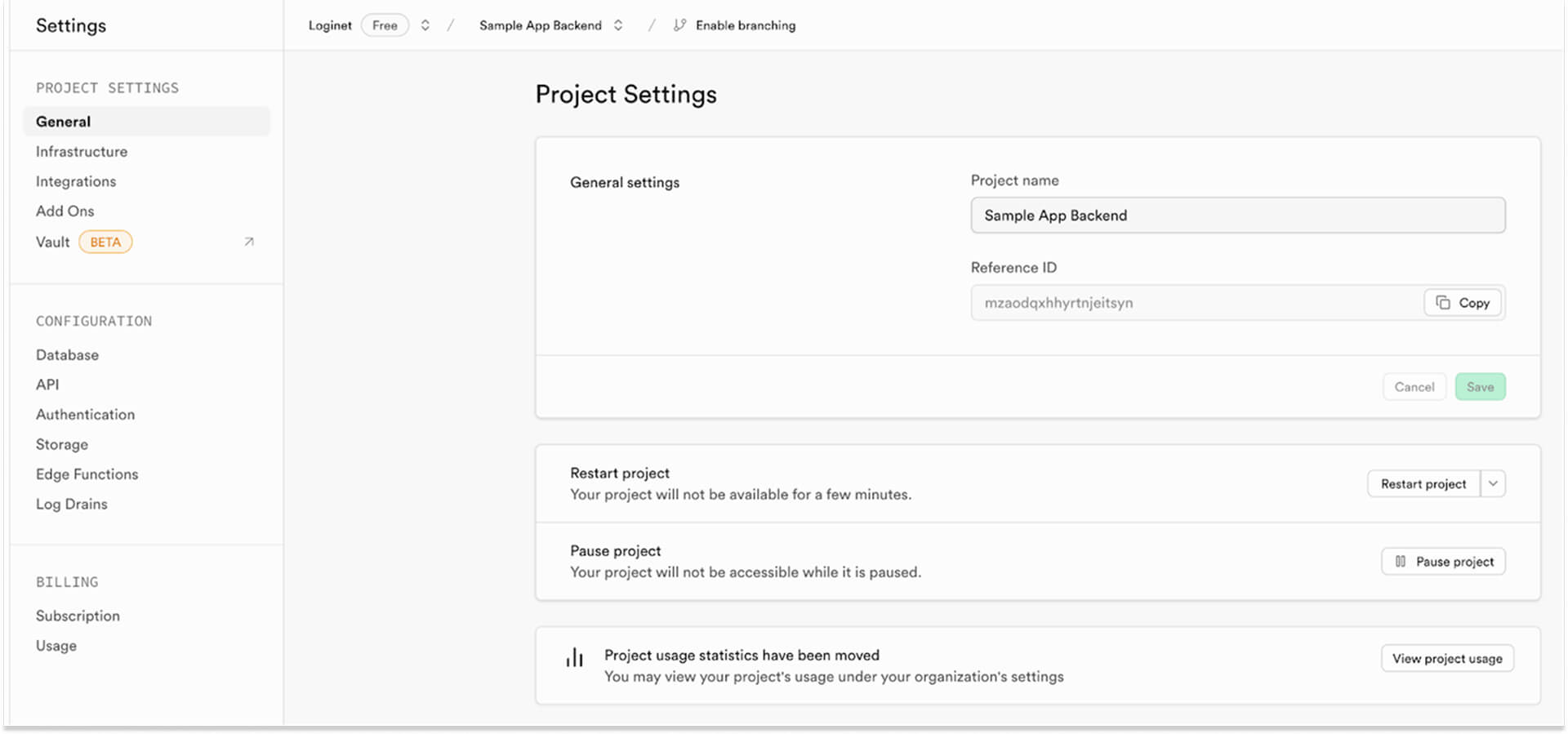Go to Storage configuration
Screen dimensions: 1568x734
[62, 445]
